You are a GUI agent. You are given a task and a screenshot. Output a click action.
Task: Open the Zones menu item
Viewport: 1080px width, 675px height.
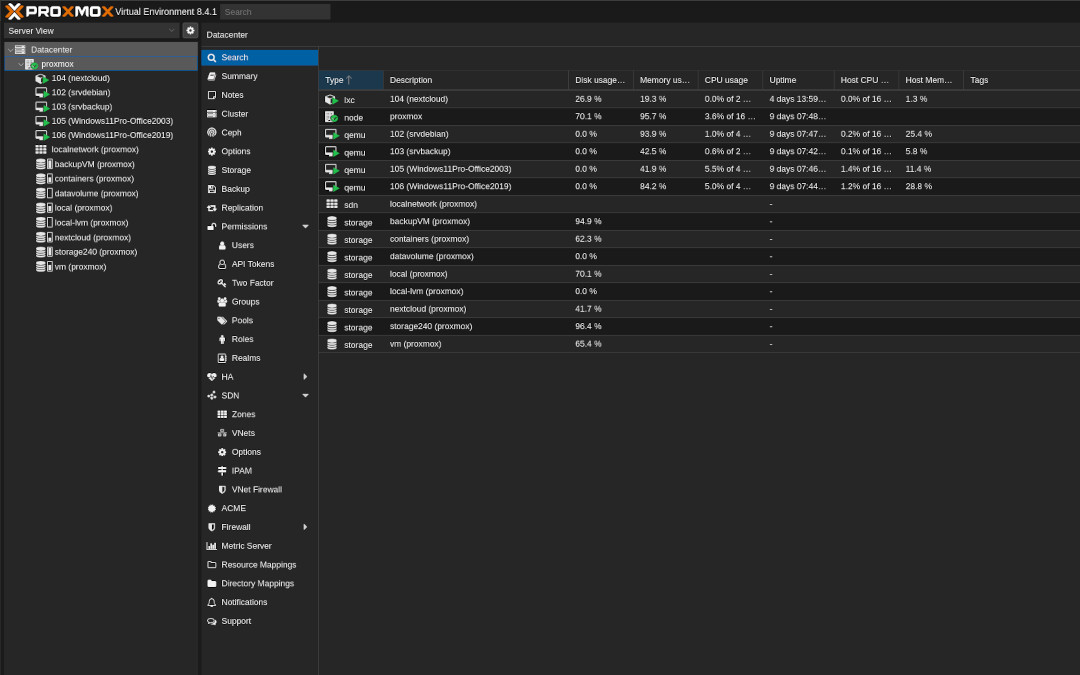[x=260, y=415]
